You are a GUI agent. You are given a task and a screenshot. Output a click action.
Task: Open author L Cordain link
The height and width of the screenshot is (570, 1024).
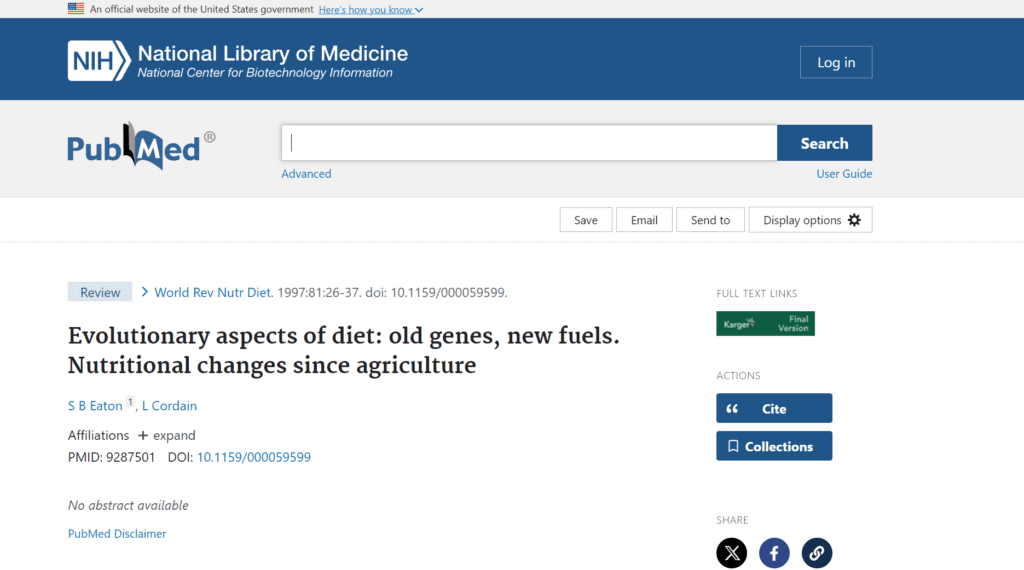point(169,405)
